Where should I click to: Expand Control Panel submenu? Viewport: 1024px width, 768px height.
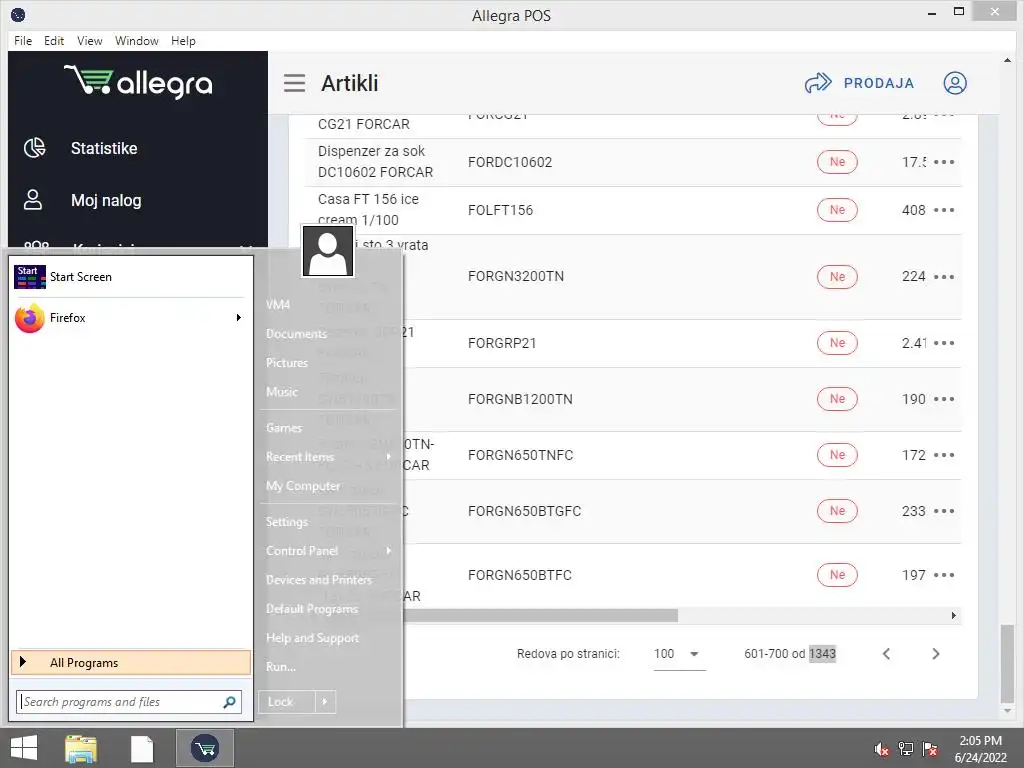[389, 551]
